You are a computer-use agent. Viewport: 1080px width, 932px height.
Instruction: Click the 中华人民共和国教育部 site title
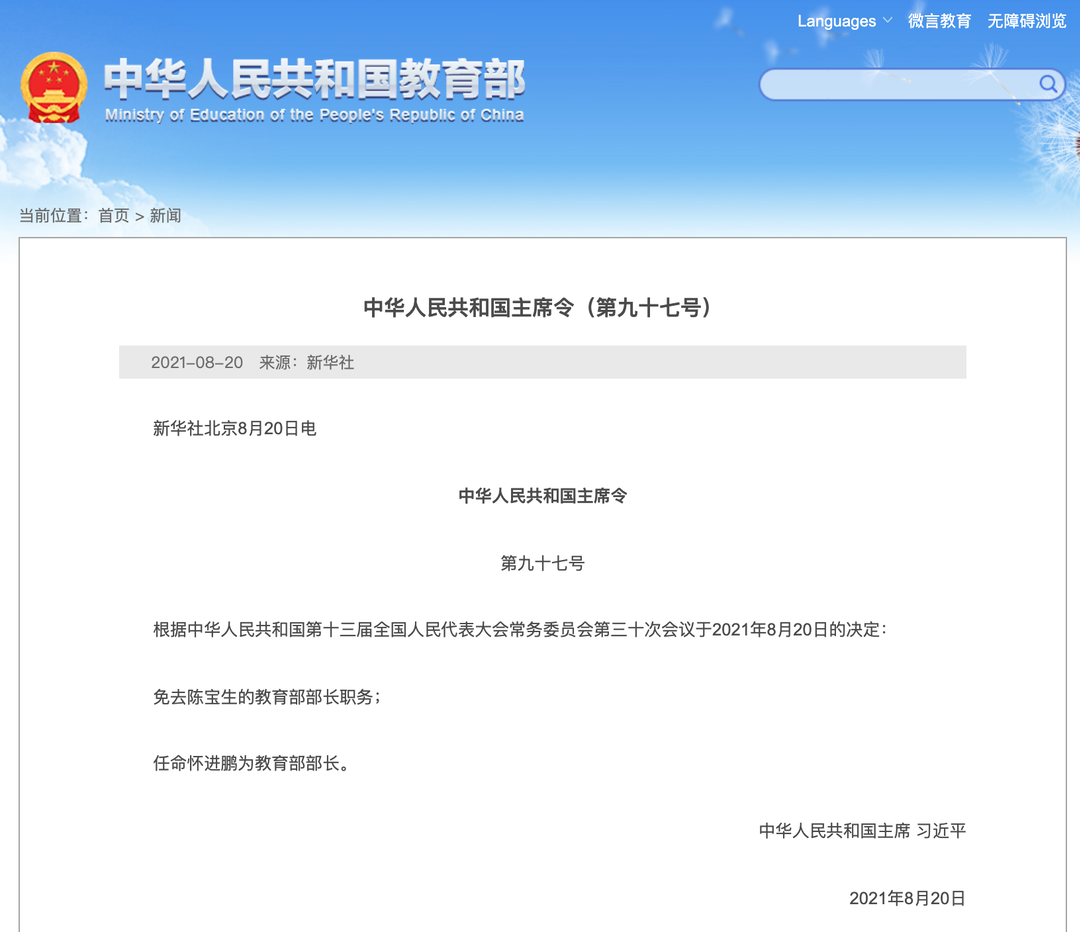(314, 79)
